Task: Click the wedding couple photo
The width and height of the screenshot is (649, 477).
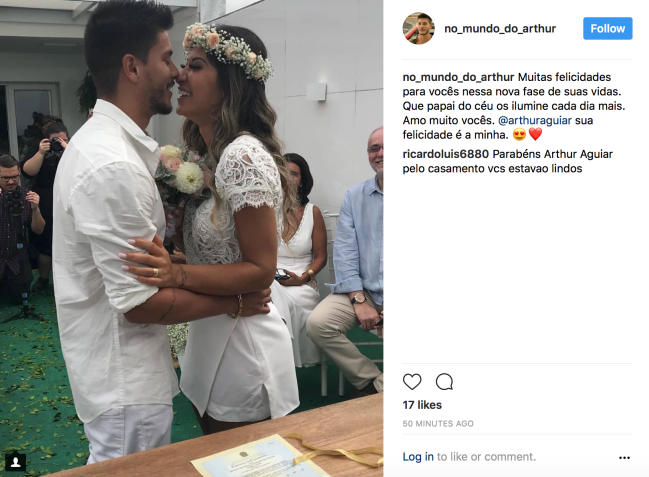Action: 192,238
